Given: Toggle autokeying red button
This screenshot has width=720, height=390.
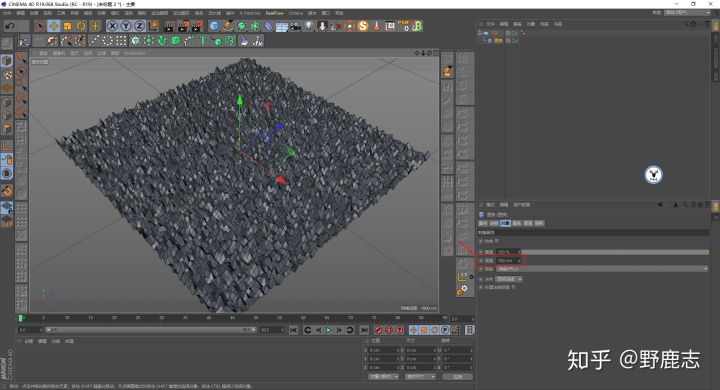Looking at the screenshot, I should (x=389, y=330).
